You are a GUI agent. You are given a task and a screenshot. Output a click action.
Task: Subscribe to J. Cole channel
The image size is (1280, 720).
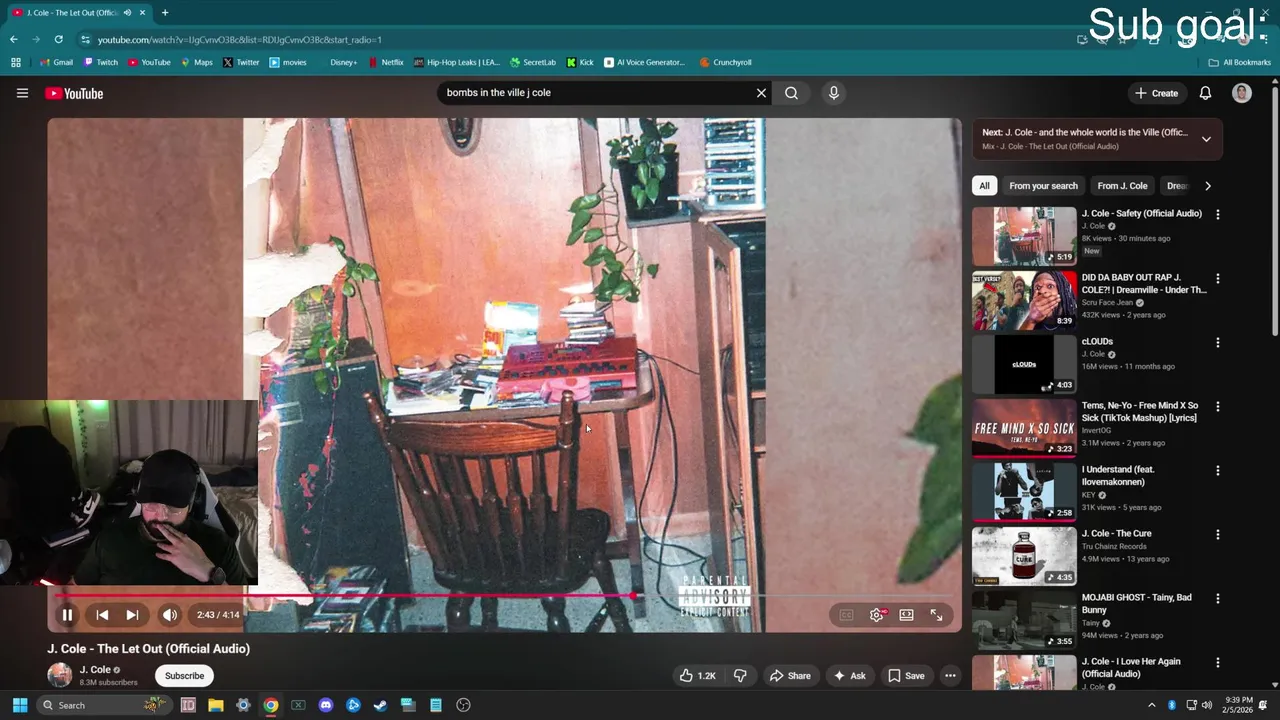(x=184, y=676)
